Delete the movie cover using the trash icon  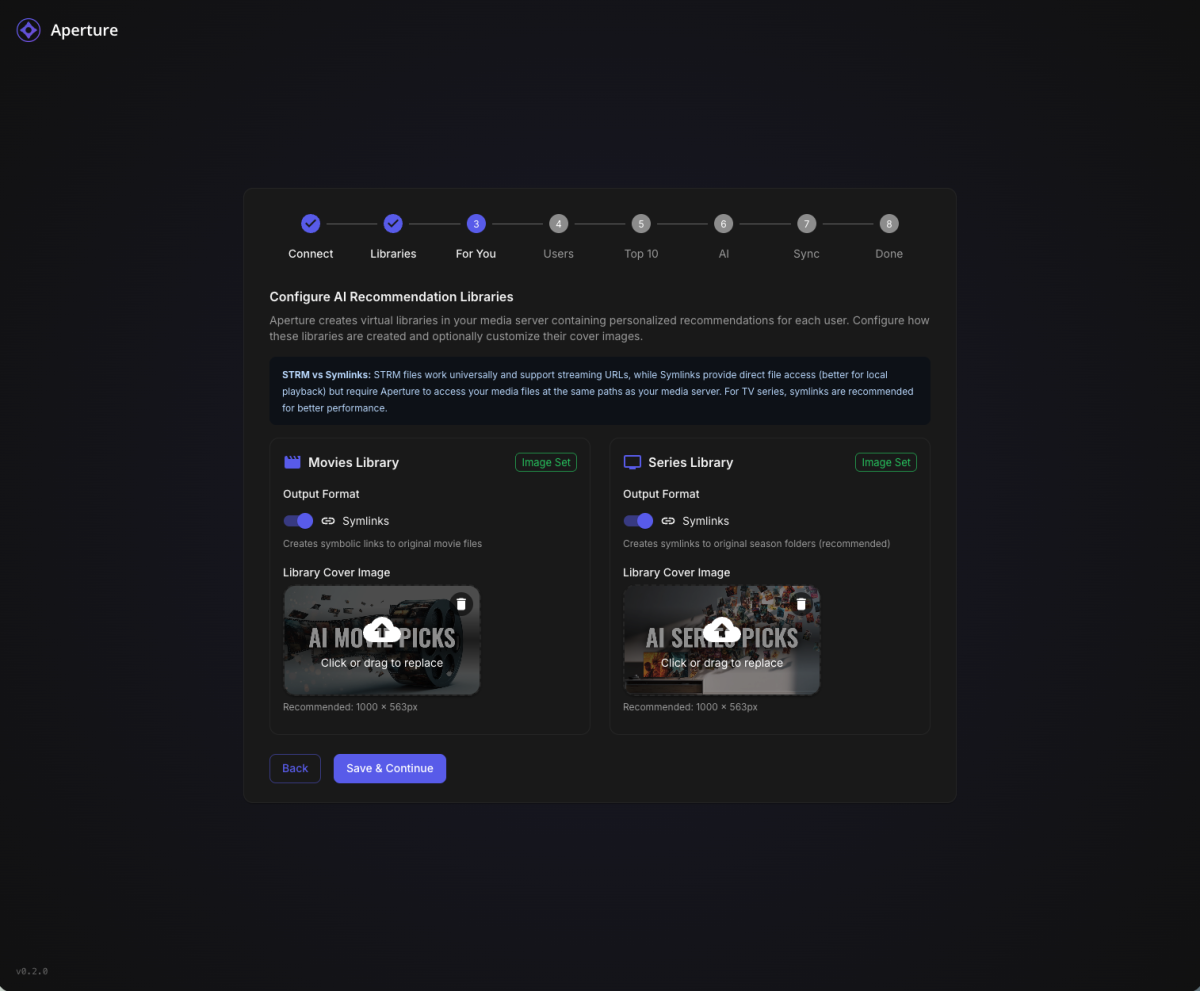click(461, 603)
